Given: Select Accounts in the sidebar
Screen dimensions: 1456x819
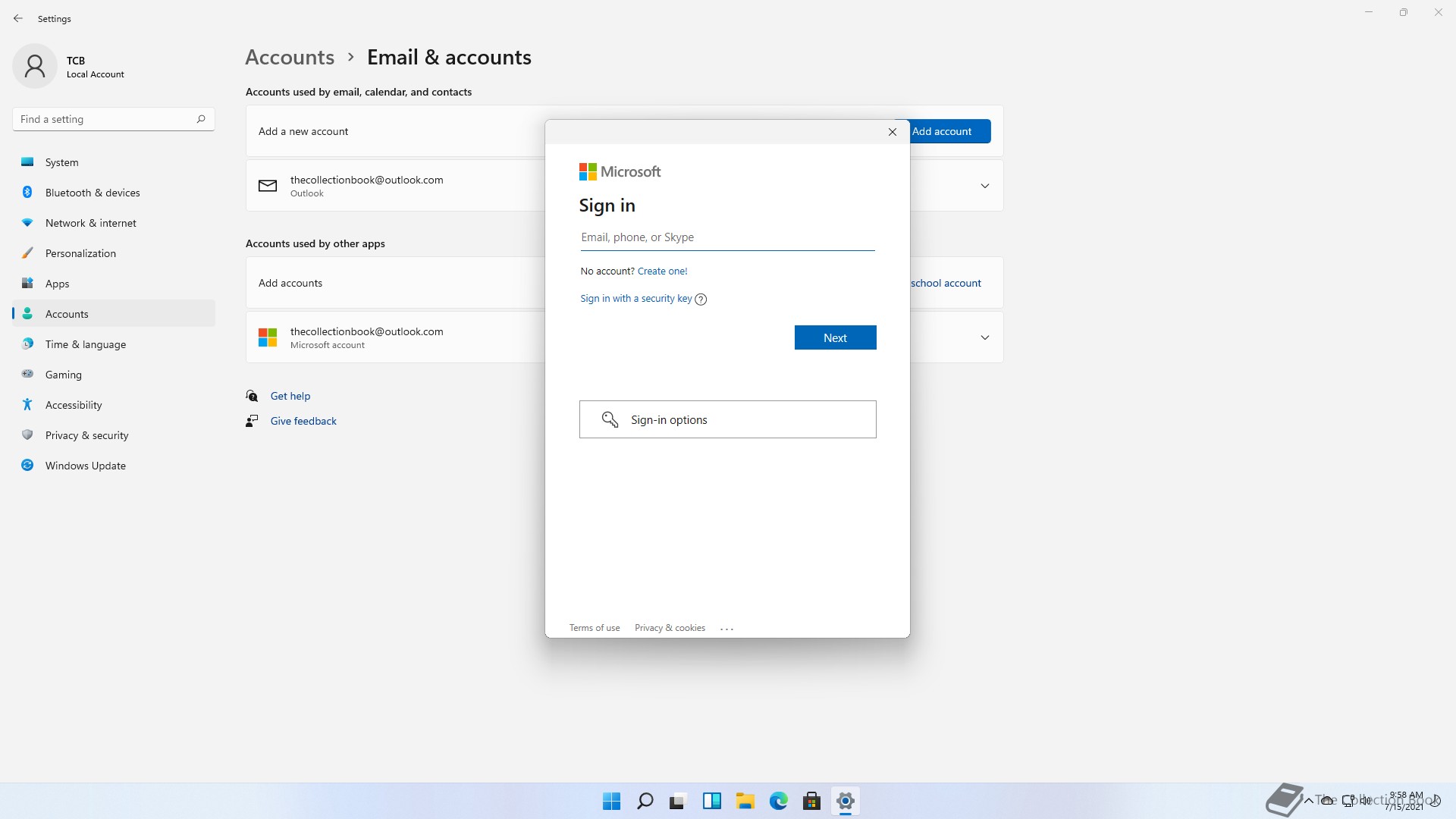Looking at the screenshot, I should pyautogui.click(x=114, y=314).
